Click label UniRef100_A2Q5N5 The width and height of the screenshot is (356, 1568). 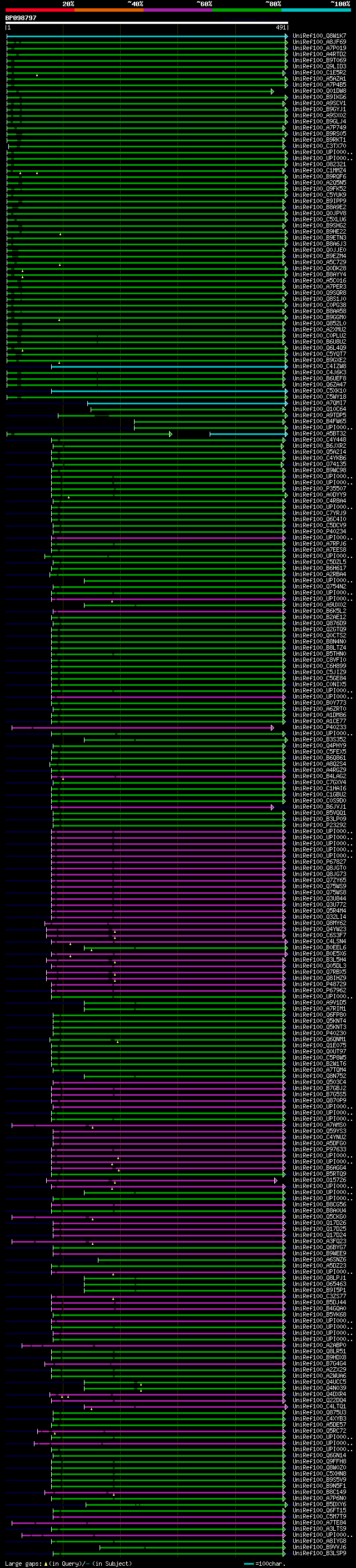[319, 182]
